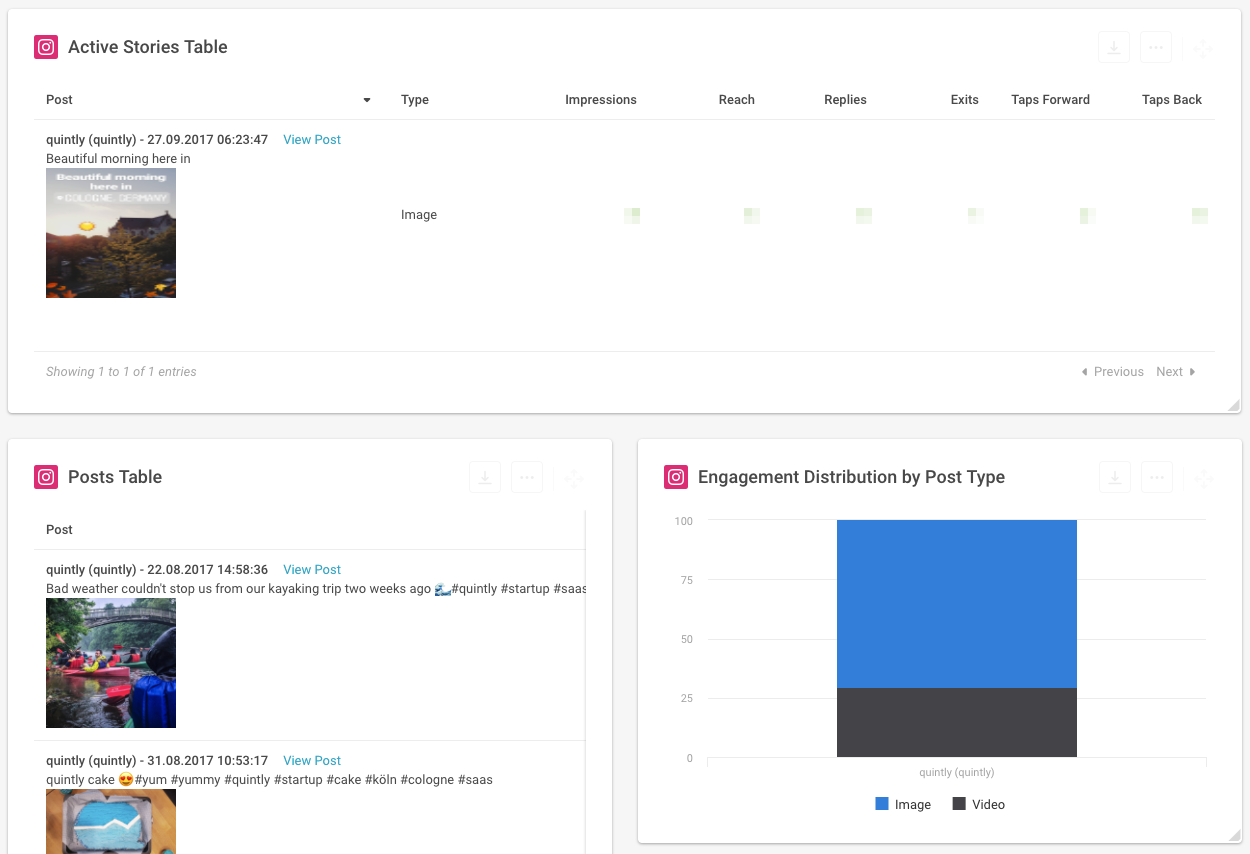1250x854 pixels.
Task: Click move handle of Engagement Distribution widget
Action: [x=1204, y=478]
